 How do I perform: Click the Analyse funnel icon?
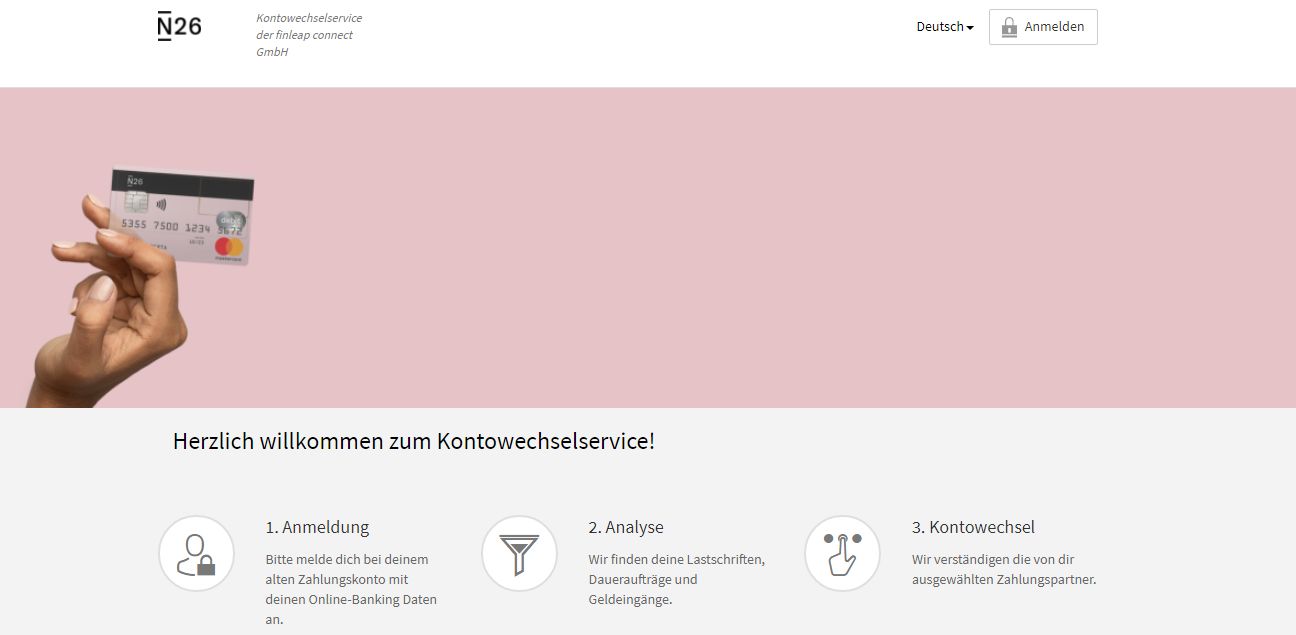point(519,552)
